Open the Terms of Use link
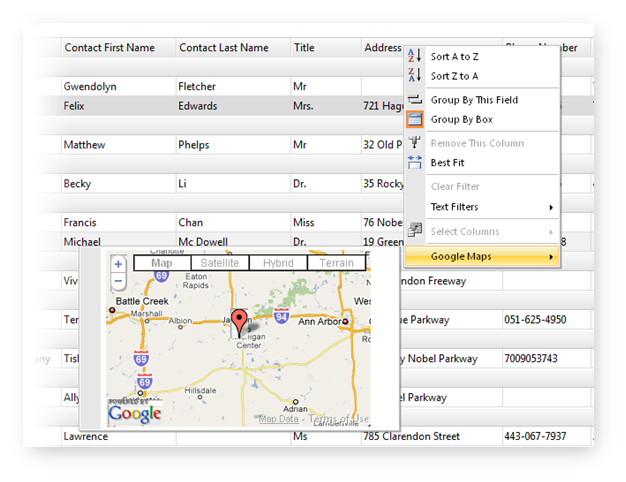The width and height of the screenshot is (626, 482). pyautogui.click(x=339, y=419)
